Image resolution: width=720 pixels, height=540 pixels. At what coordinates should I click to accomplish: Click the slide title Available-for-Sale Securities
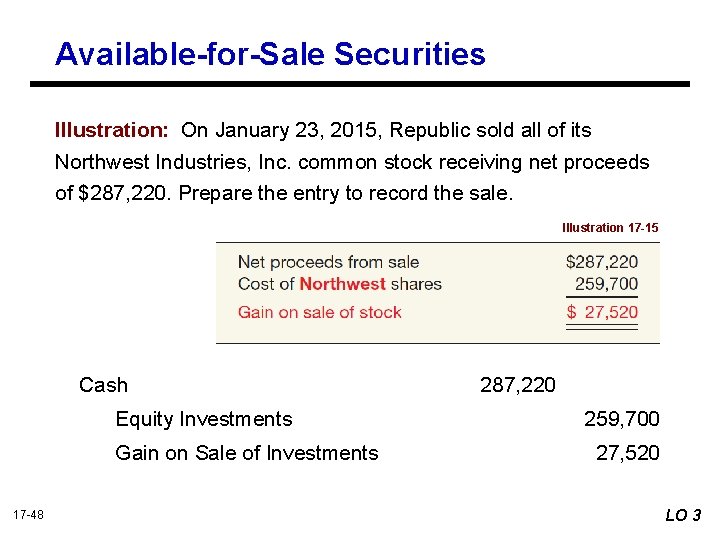coord(270,54)
